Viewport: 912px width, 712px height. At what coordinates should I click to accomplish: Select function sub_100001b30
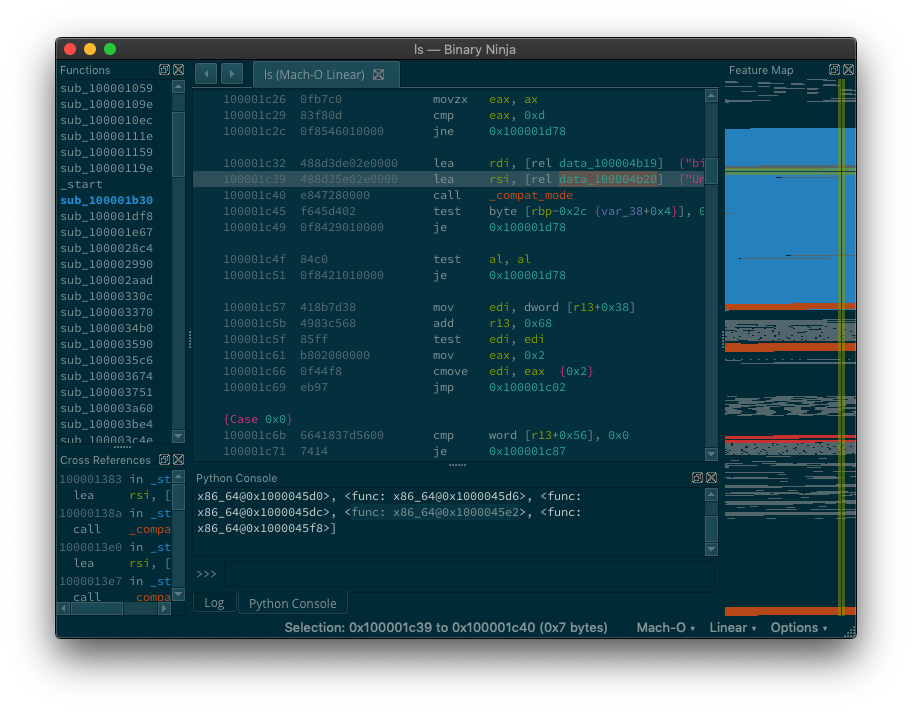coord(106,200)
